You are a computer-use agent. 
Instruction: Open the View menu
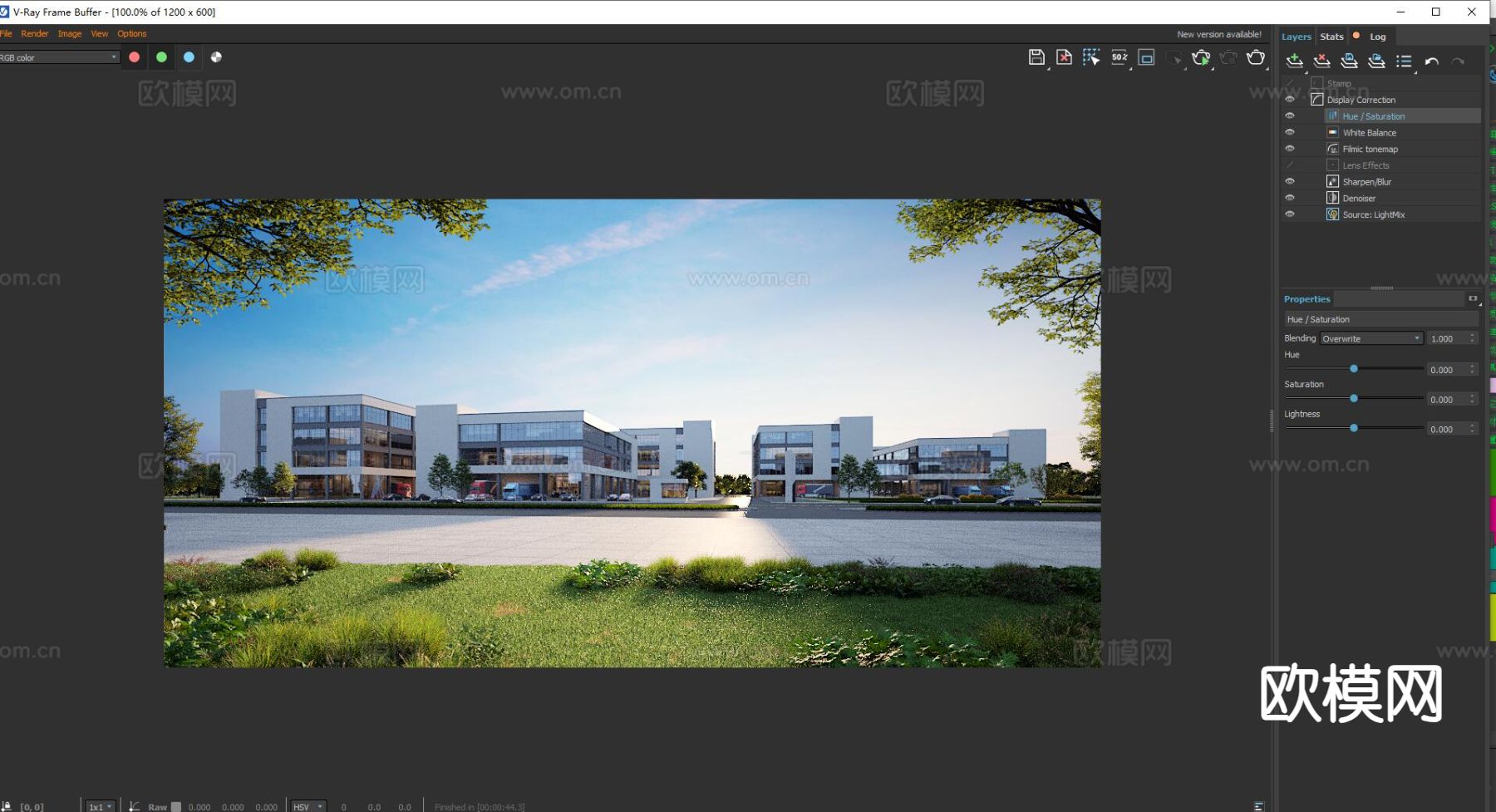(x=100, y=34)
